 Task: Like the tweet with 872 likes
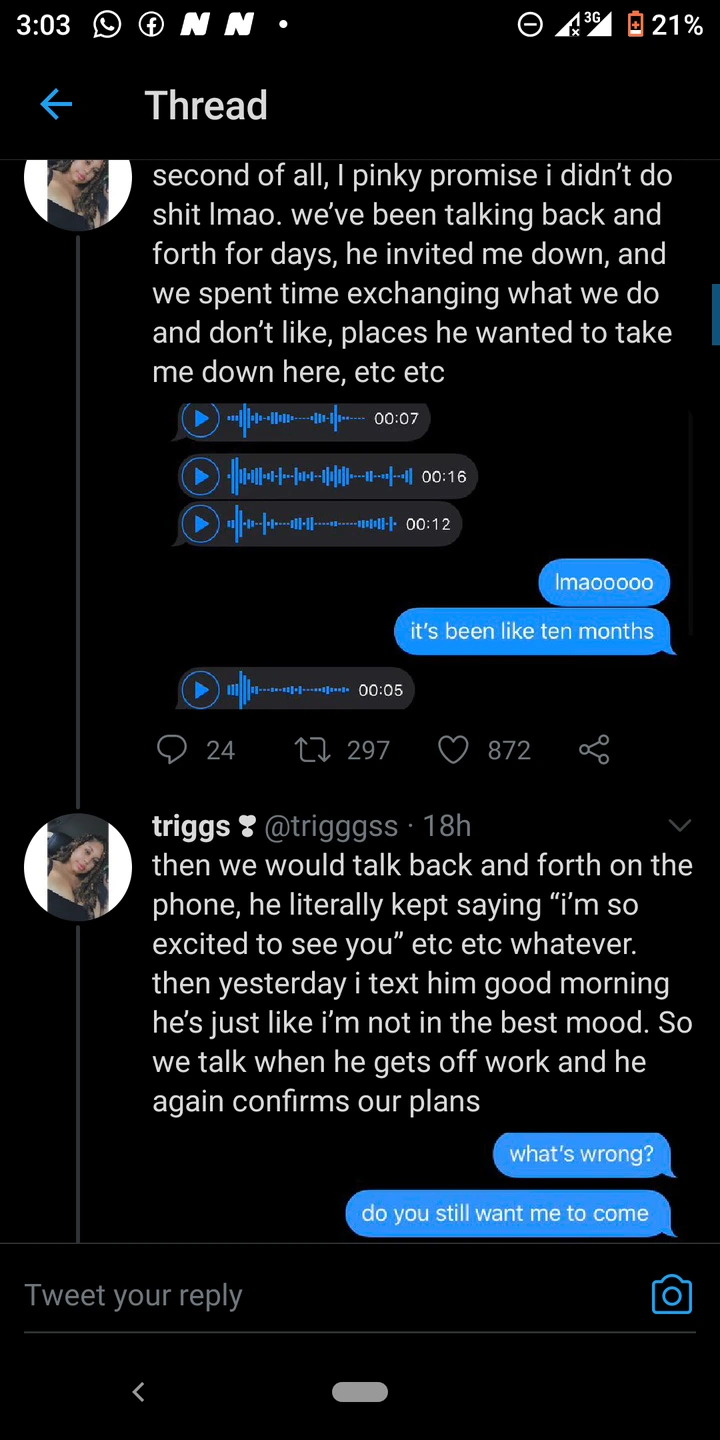pos(453,749)
